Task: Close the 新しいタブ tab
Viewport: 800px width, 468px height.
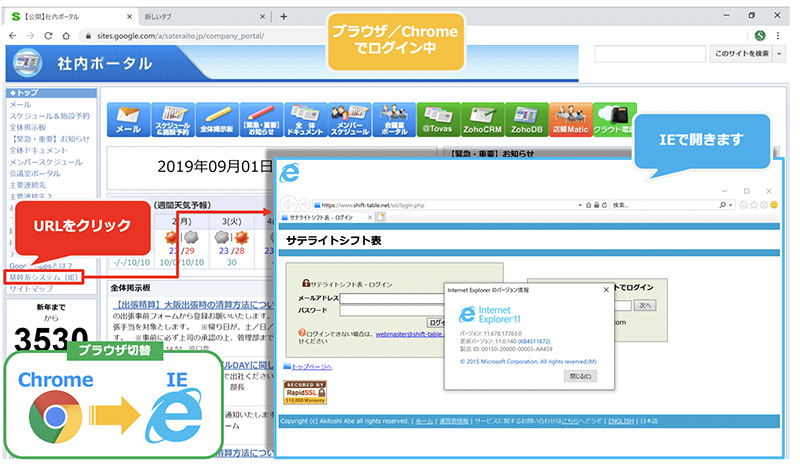Action: click(x=262, y=16)
